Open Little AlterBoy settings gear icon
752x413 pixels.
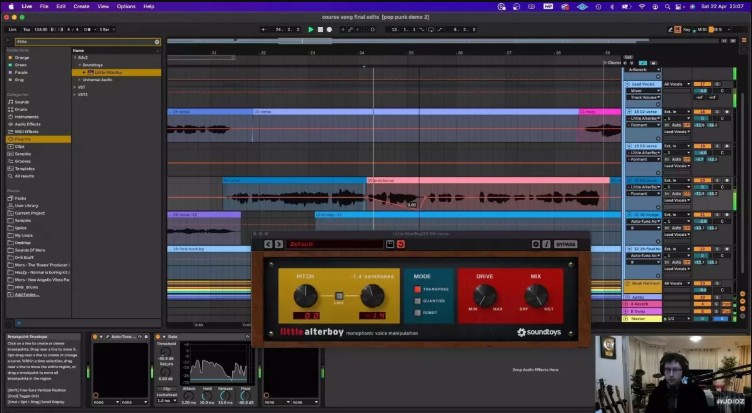(536, 244)
